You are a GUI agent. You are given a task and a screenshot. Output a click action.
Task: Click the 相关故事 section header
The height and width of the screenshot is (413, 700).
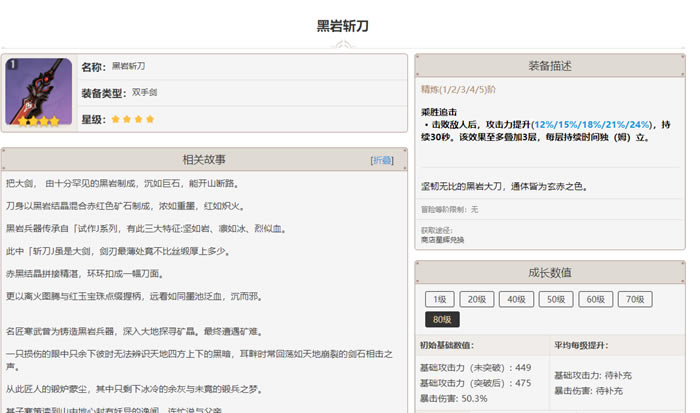click(204, 159)
